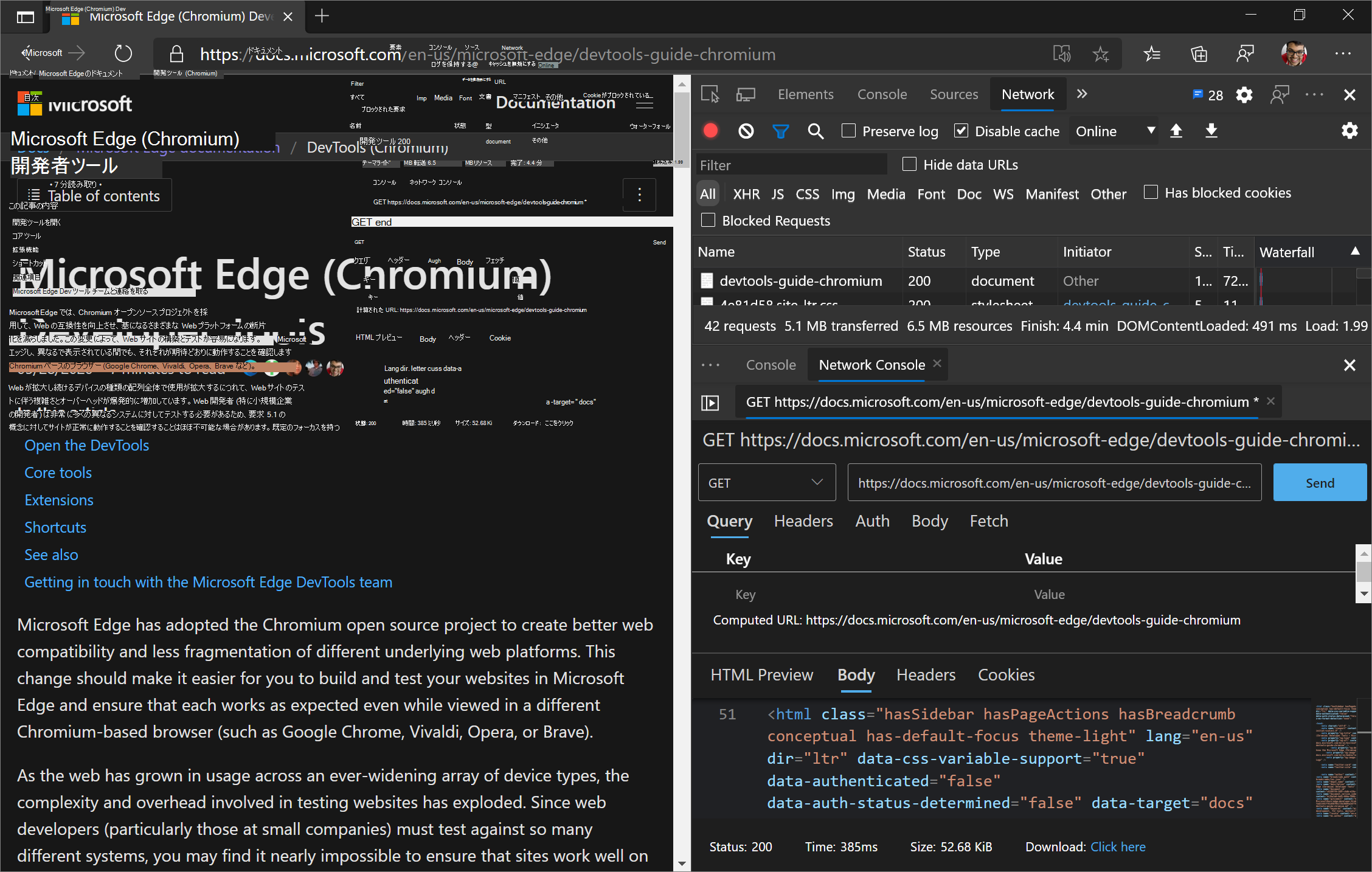Click the inspect element picker icon
This screenshot has height=872, width=1372.
tap(710, 94)
